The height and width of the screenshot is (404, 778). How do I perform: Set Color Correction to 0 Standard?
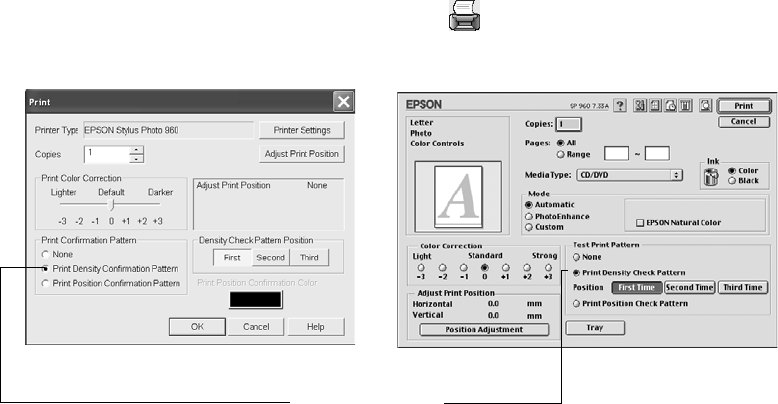click(485, 268)
